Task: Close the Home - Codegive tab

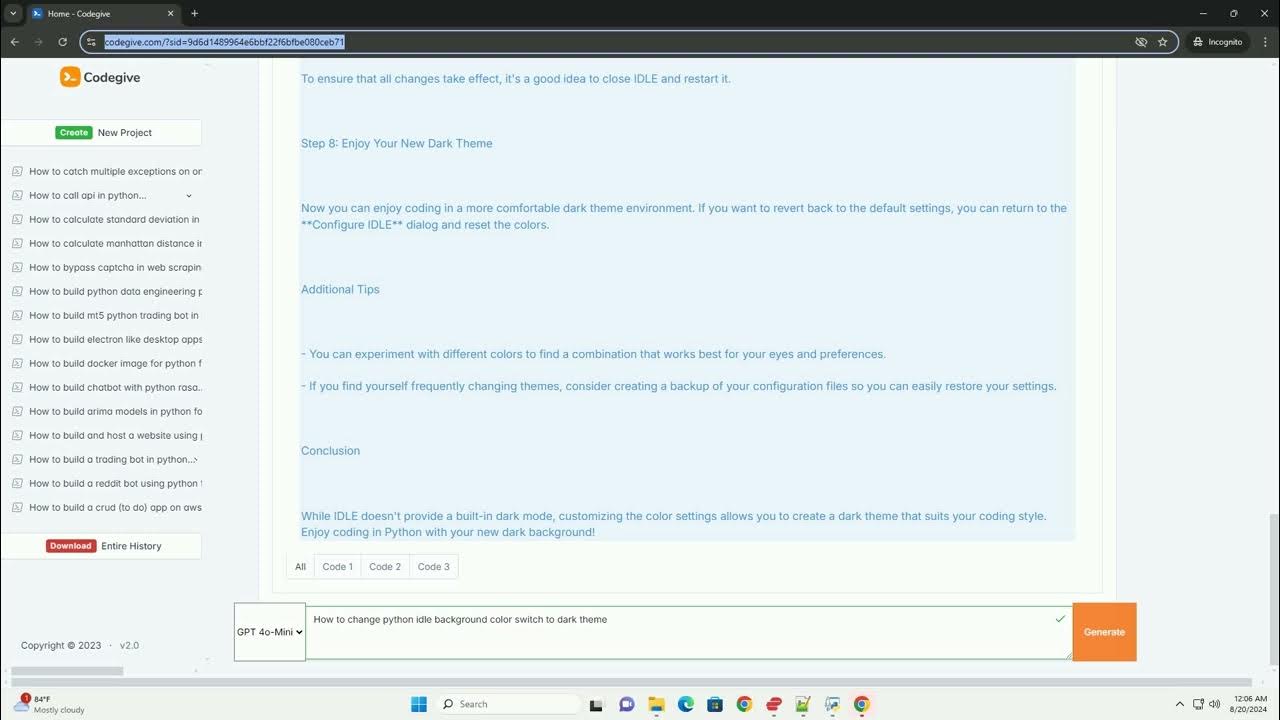Action: (x=171, y=14)
